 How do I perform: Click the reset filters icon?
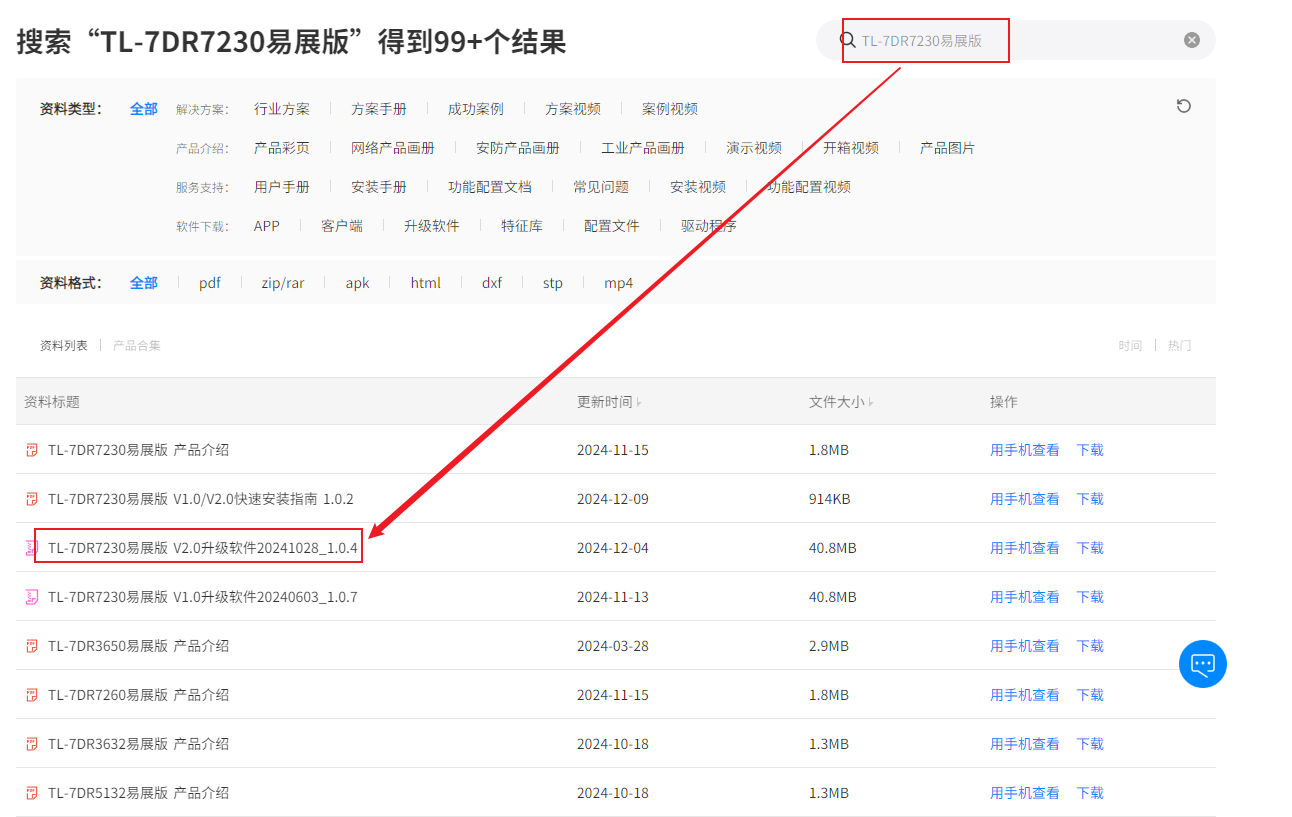pyautogui.click(x=1184, y=106)
